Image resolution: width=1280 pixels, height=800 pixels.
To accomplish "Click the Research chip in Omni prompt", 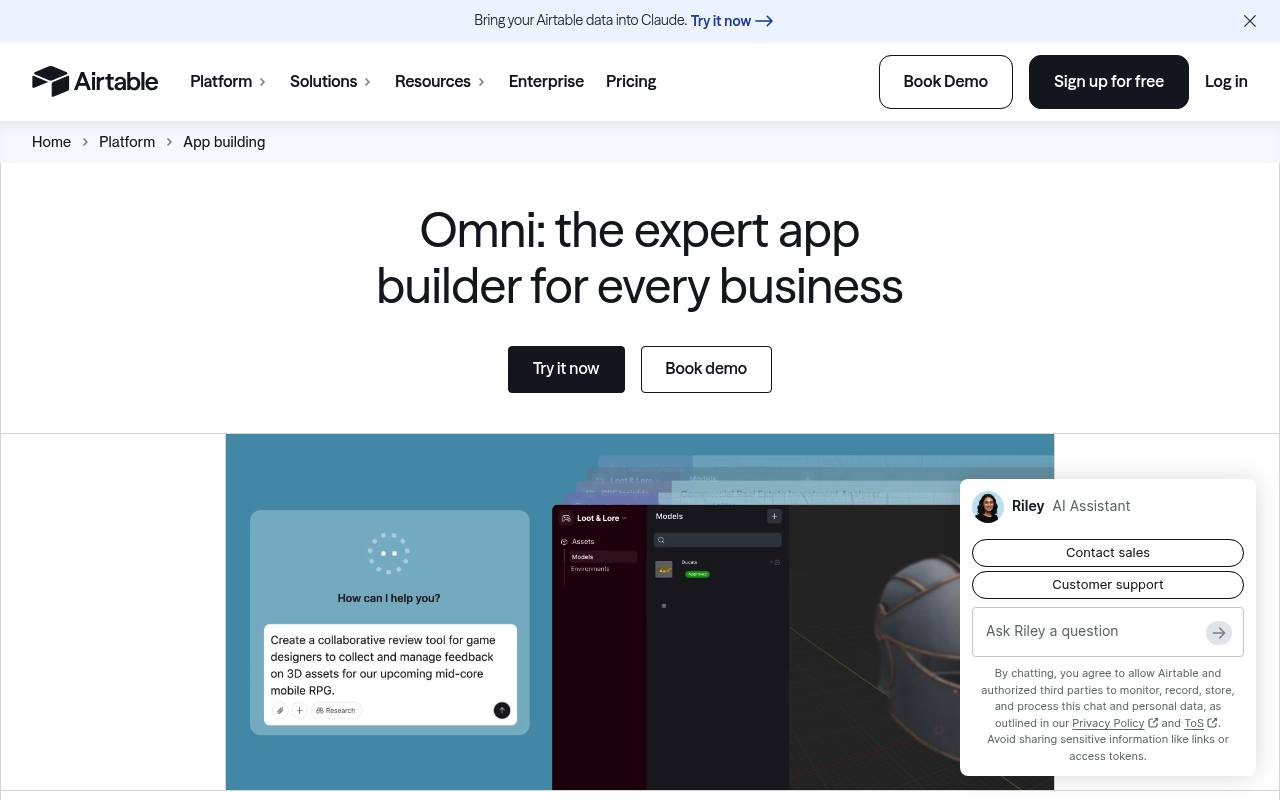I will coord(336,710).
